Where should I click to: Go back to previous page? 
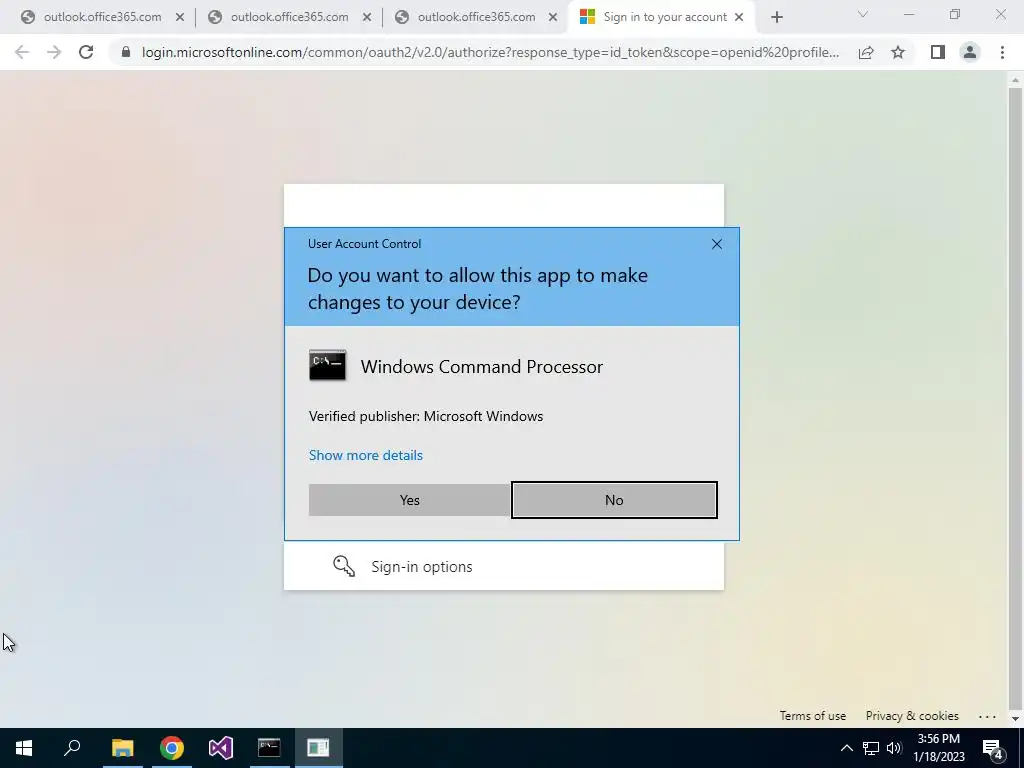coord(22,52)
